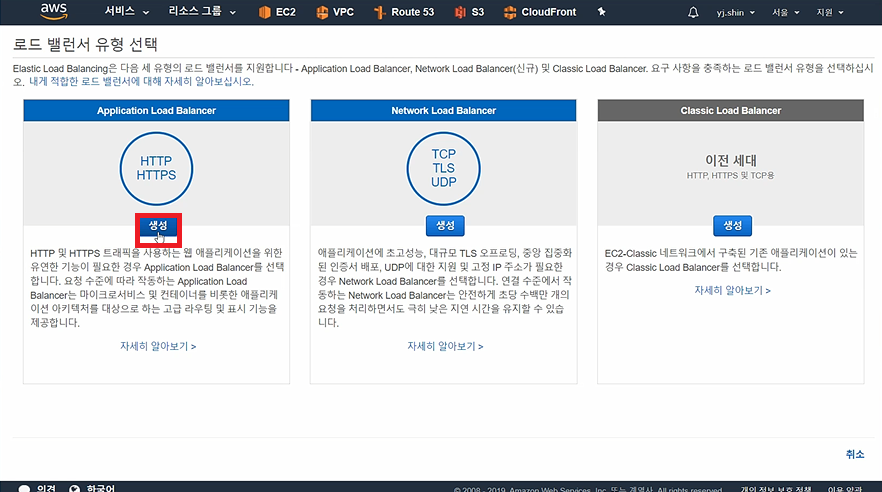This screenshot has width=882, height=492.
Task: Click the Network Load Balancer header
Action: point(443,111)
